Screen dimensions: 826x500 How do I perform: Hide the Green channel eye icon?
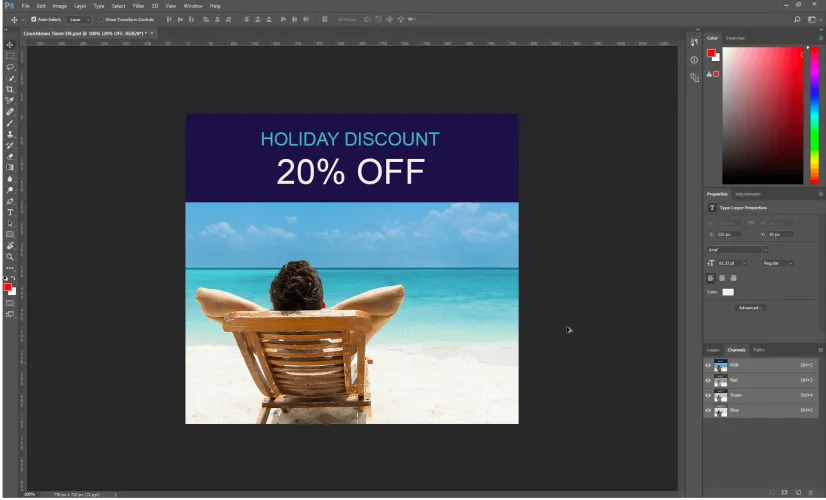tap(708, 395)
